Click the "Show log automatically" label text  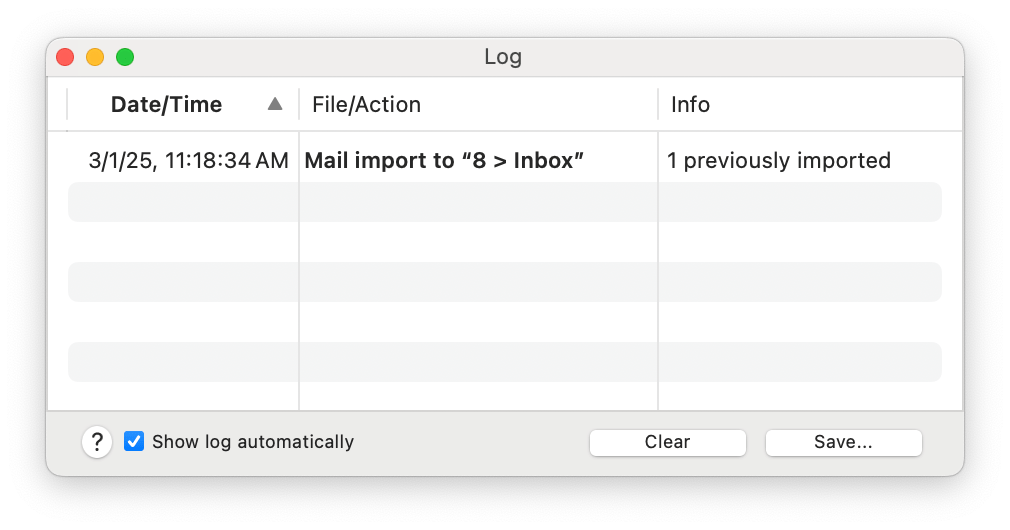[253, 442]
